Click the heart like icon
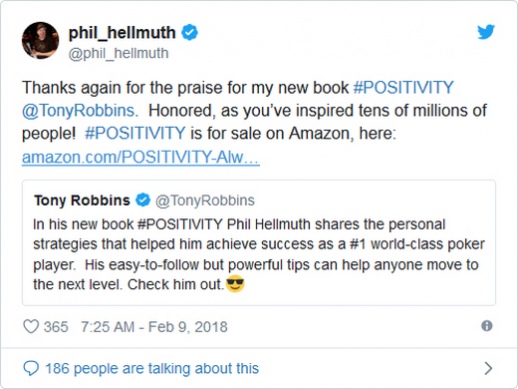518x389 pixels. coord(31,326)
